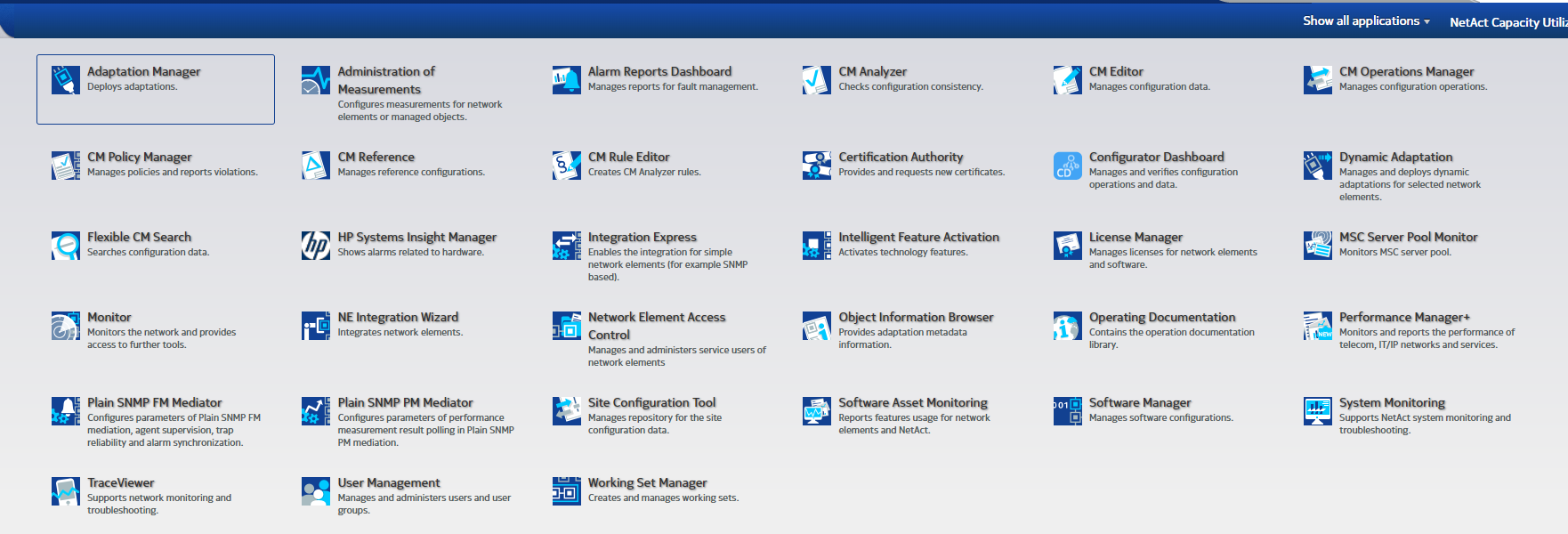Open CM Editor using its icon
This screenshot has height=534, width=1568.
pyautogui.click(x=1068, y=80)
